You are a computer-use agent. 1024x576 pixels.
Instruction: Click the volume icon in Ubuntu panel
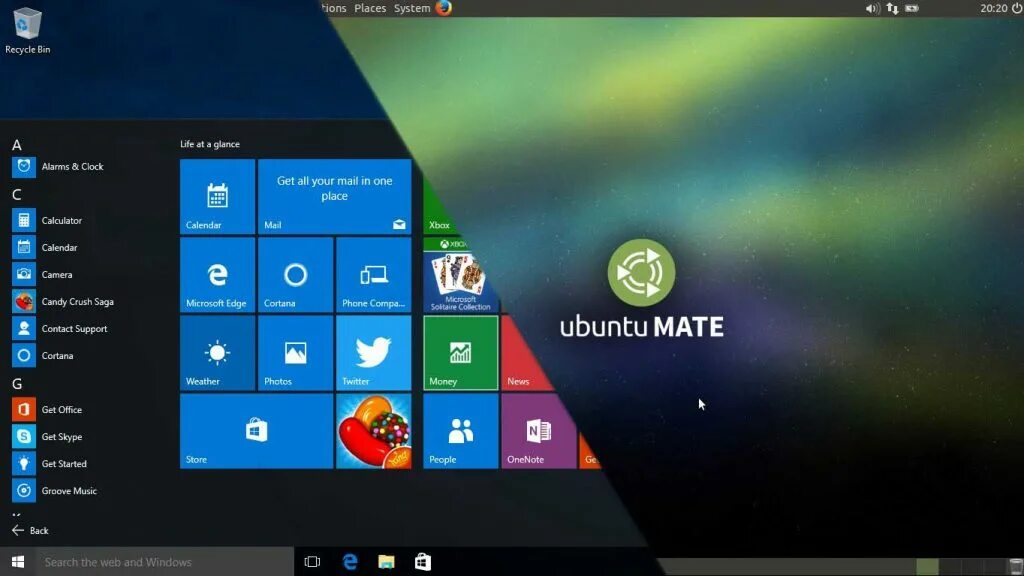[872, 8]
